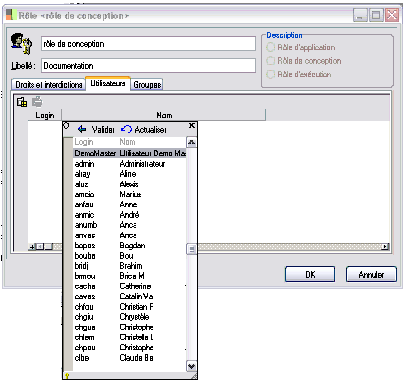Switch to the Utilisateurs tab
406x381 pixels.
[108, 83]
